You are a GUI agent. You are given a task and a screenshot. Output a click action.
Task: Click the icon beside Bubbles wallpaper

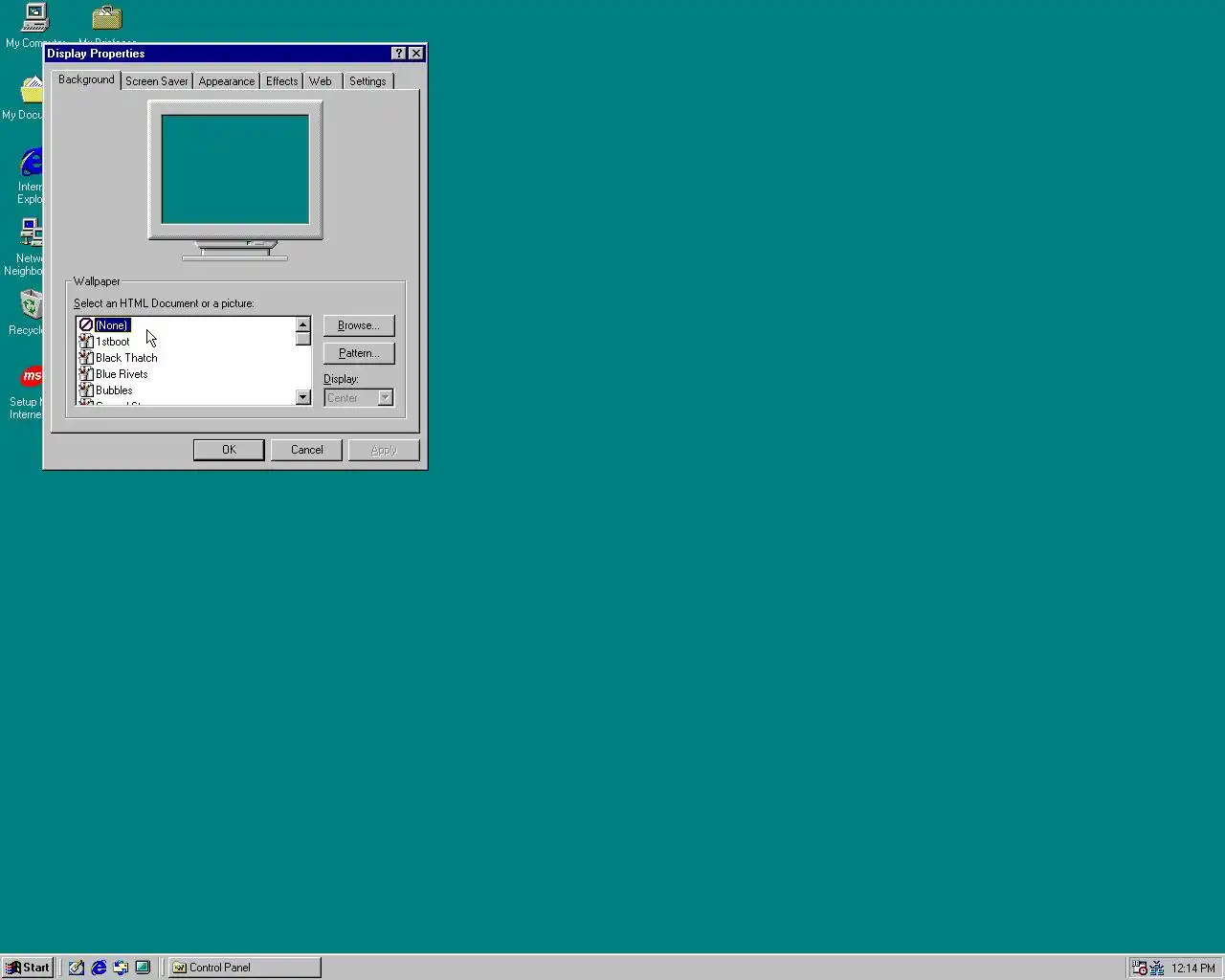coord(86,390)
